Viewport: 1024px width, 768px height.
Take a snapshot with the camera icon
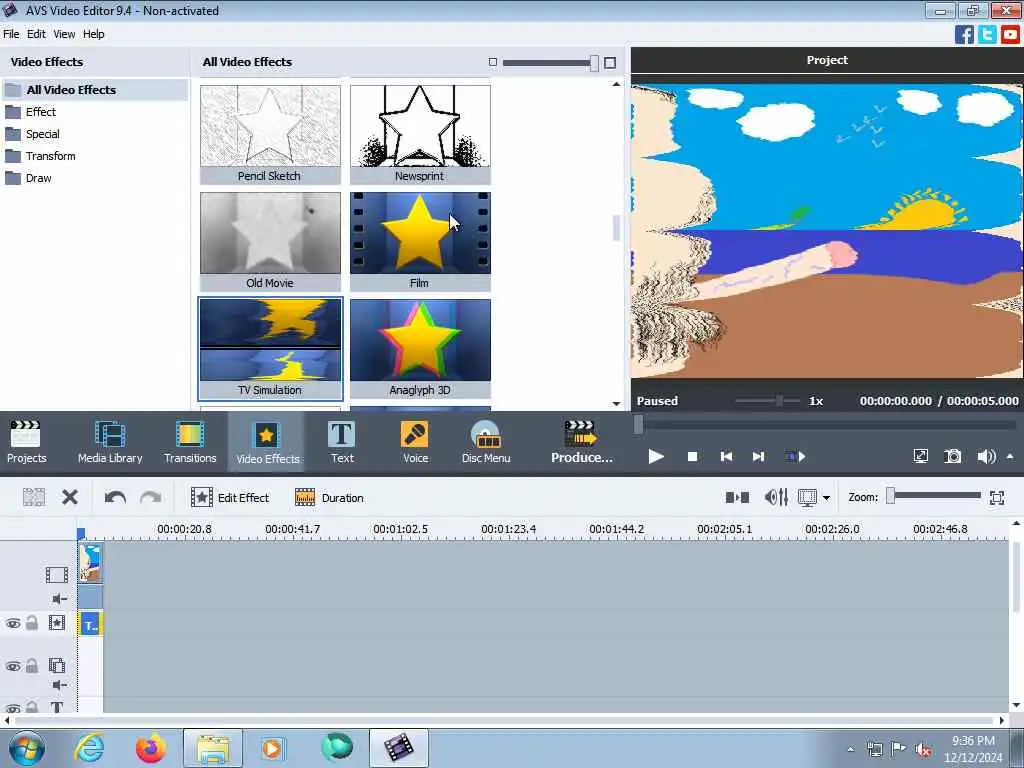[x=953, y=456]
